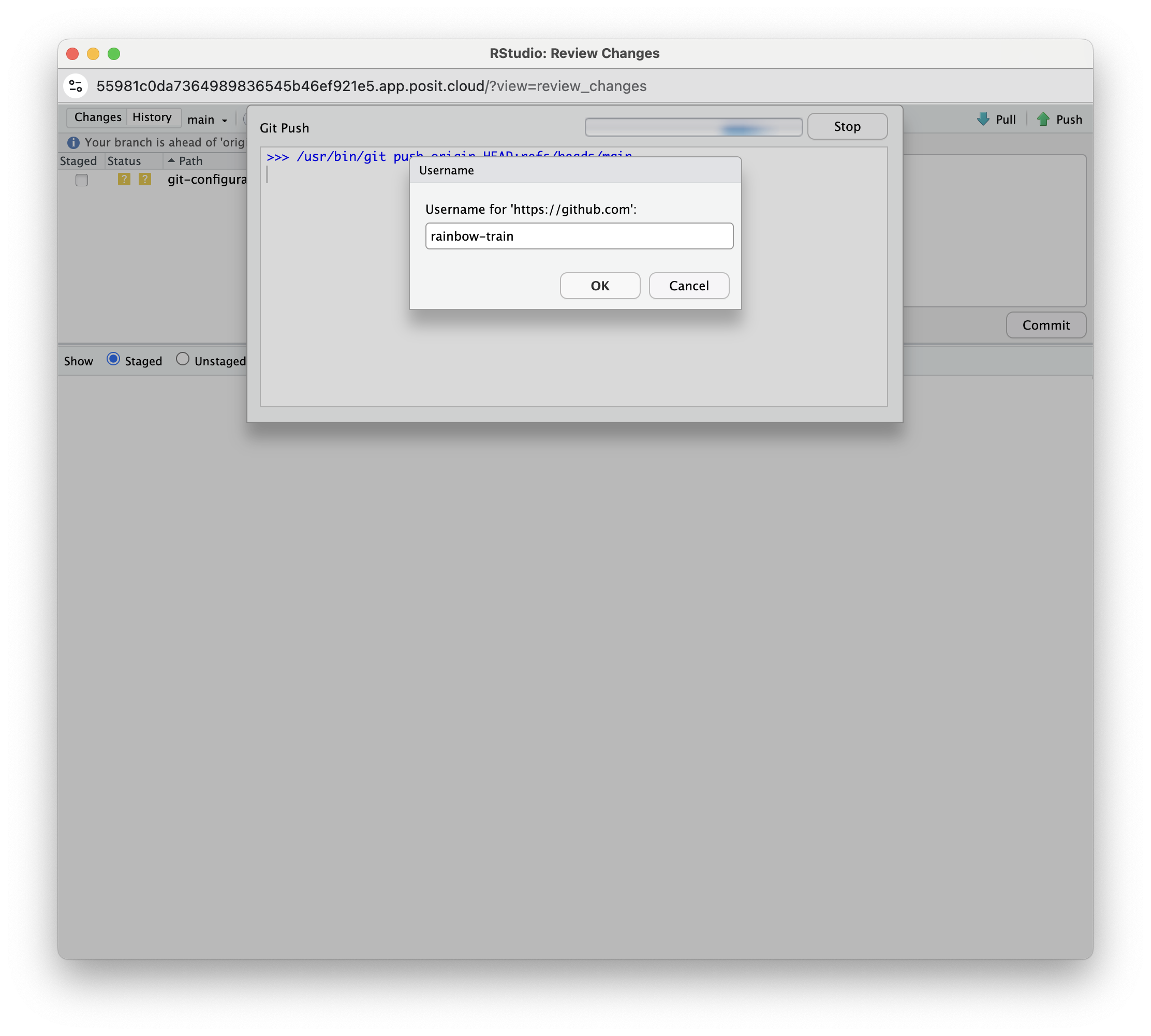Viewport: 1151px width, 1036px height.
Task: Click the Status column header
Action: click(x=124, y=161)
